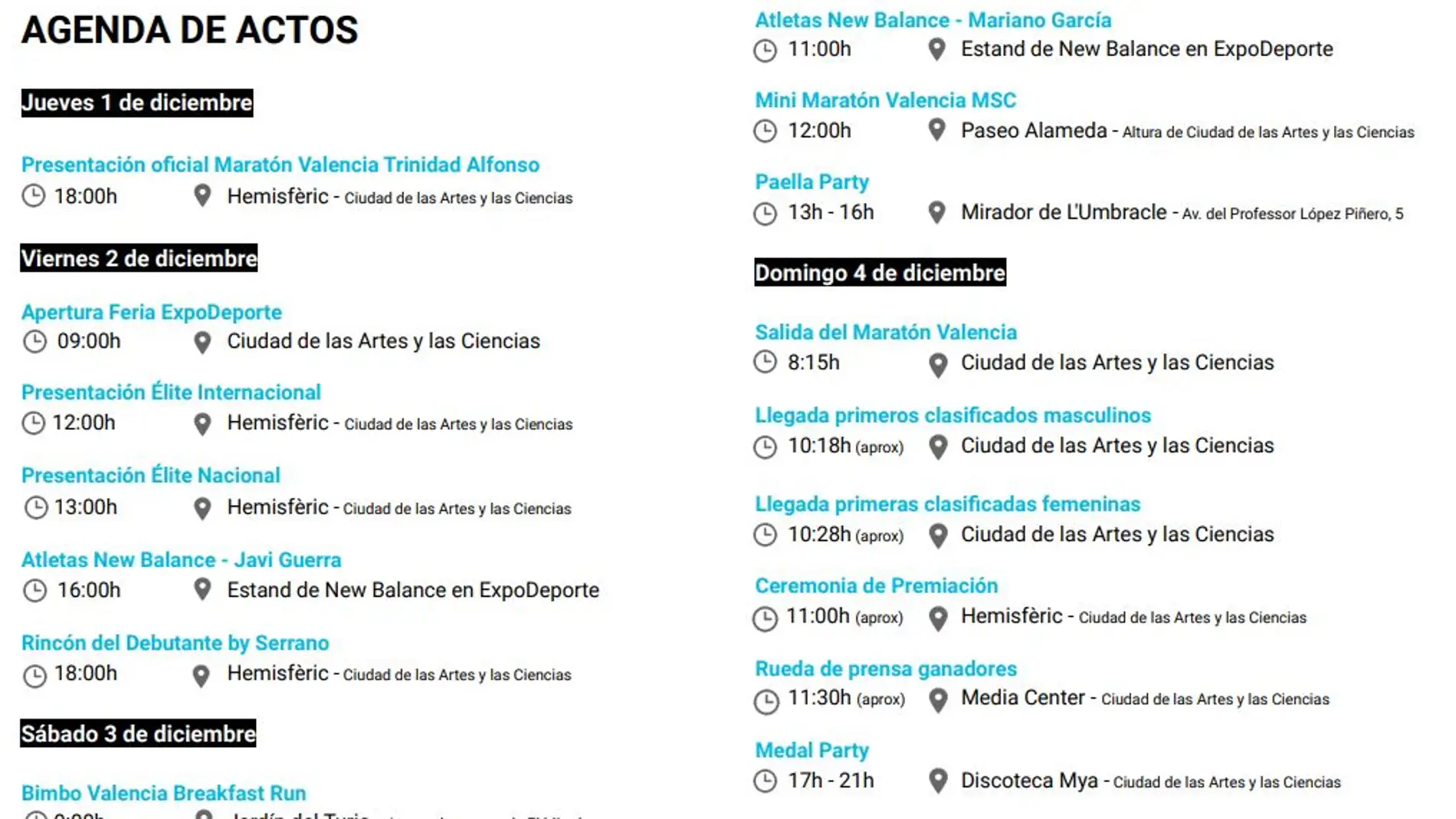The height and width of the screenshot is (819, 1456).
Task: Click the clock icon beside 18:00h Rincón del Debutante
Action: (34, 676)
